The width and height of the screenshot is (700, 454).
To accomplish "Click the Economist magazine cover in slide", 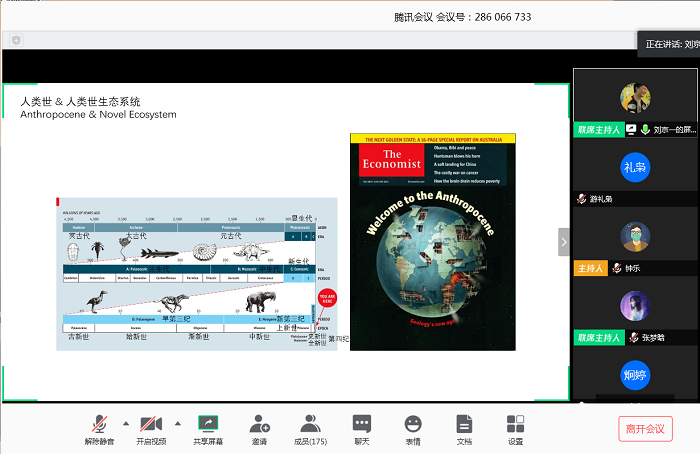I will [x=432, y=241].
